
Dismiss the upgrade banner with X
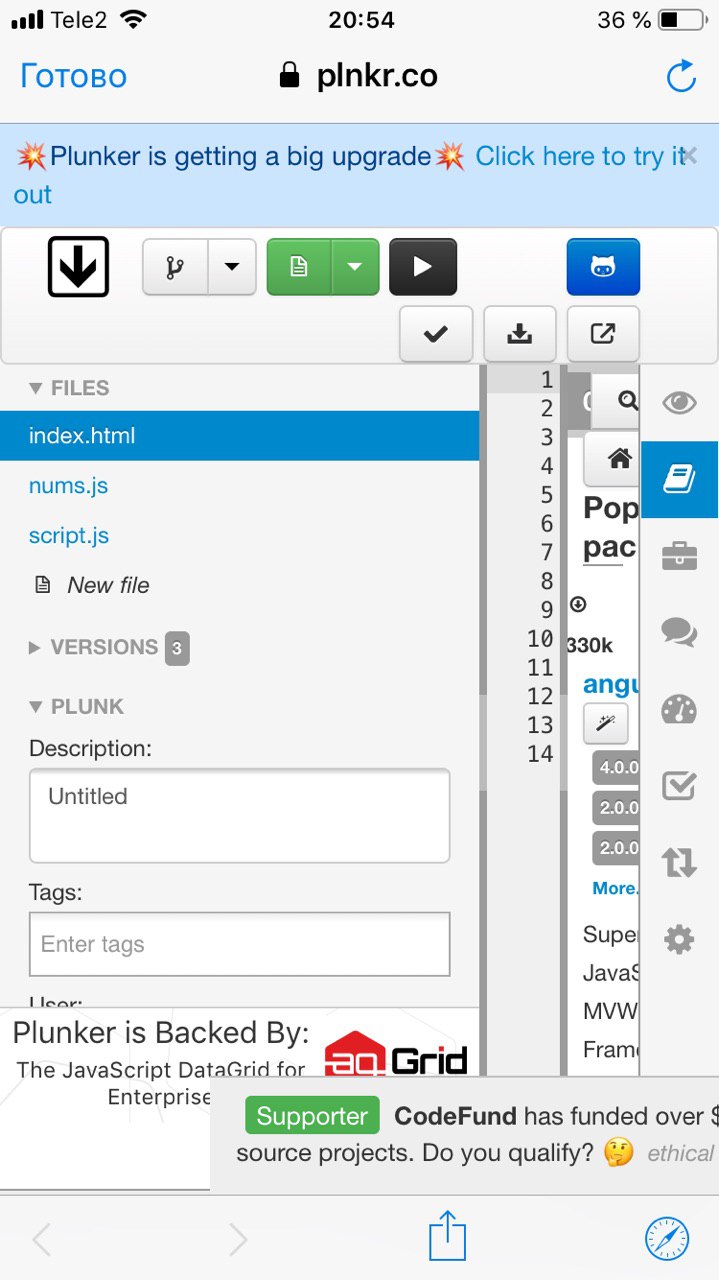pos(689,155)
